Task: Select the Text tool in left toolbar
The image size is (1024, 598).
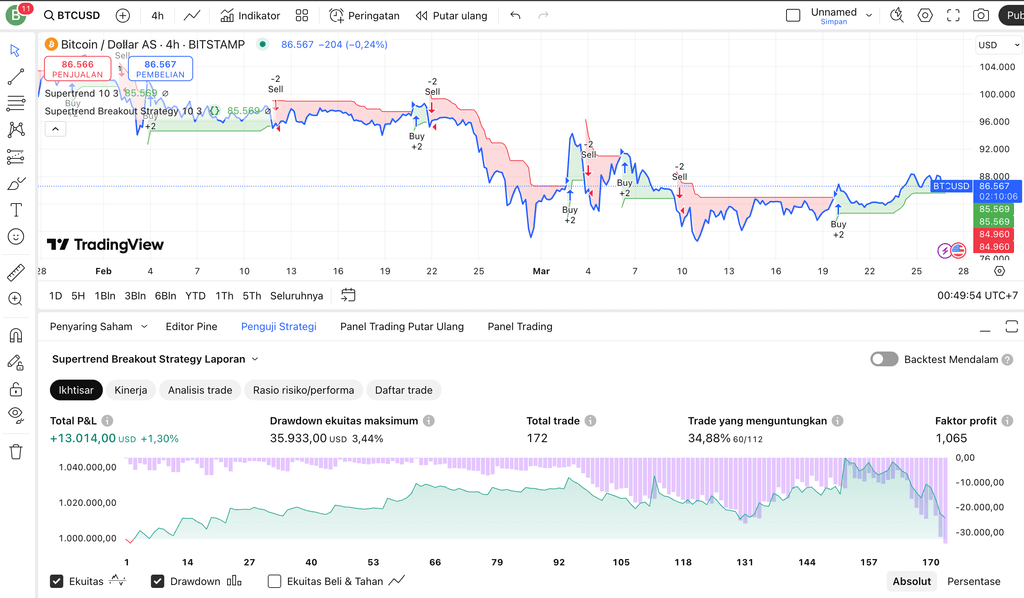Action: coord(16,210)
